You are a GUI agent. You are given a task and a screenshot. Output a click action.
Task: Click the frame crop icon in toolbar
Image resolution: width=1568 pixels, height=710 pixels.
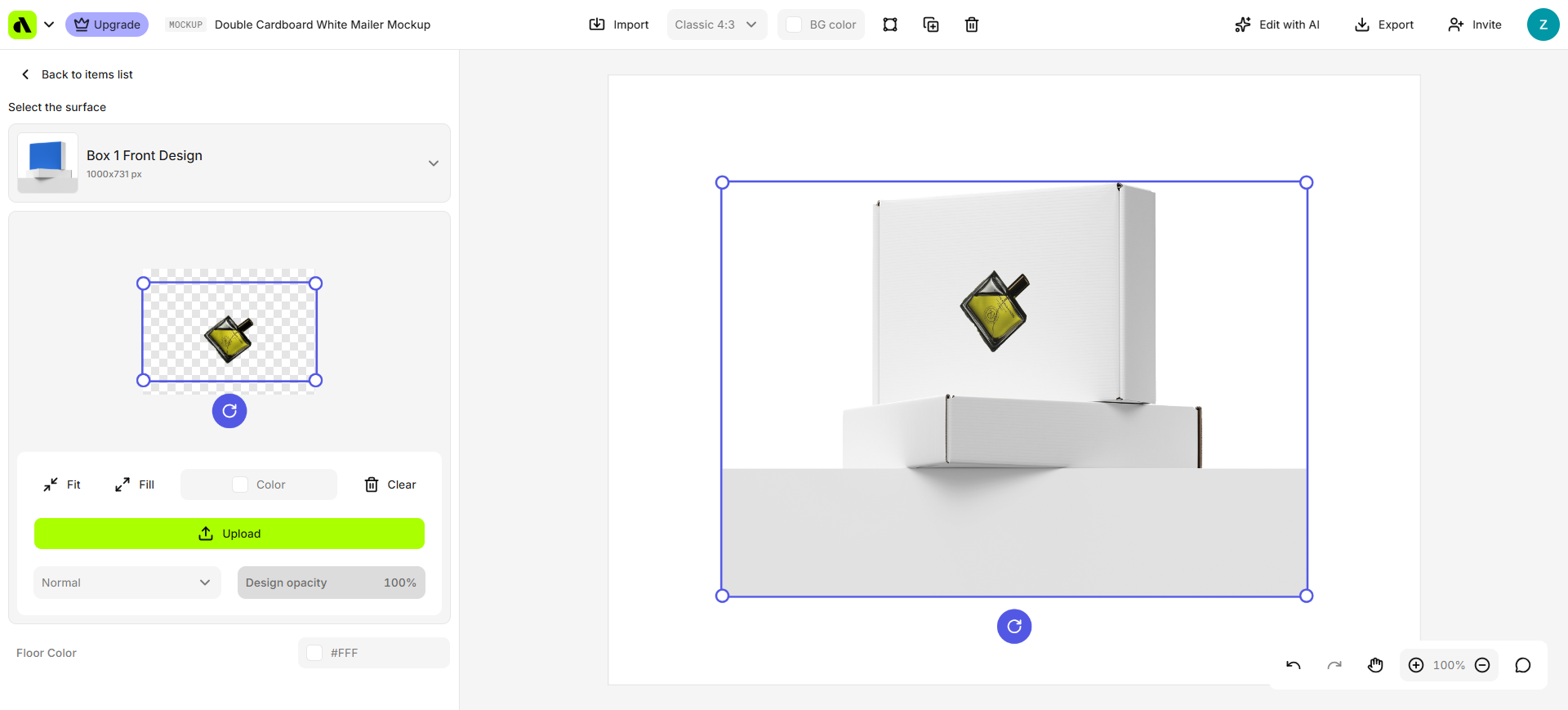890,25
